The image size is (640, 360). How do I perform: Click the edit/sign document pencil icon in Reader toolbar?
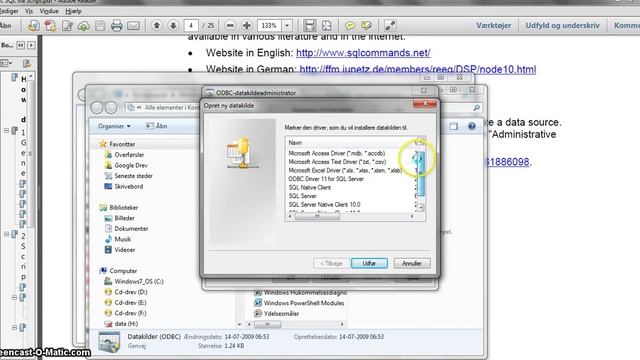pyautogui.click(x=67, y=26)
